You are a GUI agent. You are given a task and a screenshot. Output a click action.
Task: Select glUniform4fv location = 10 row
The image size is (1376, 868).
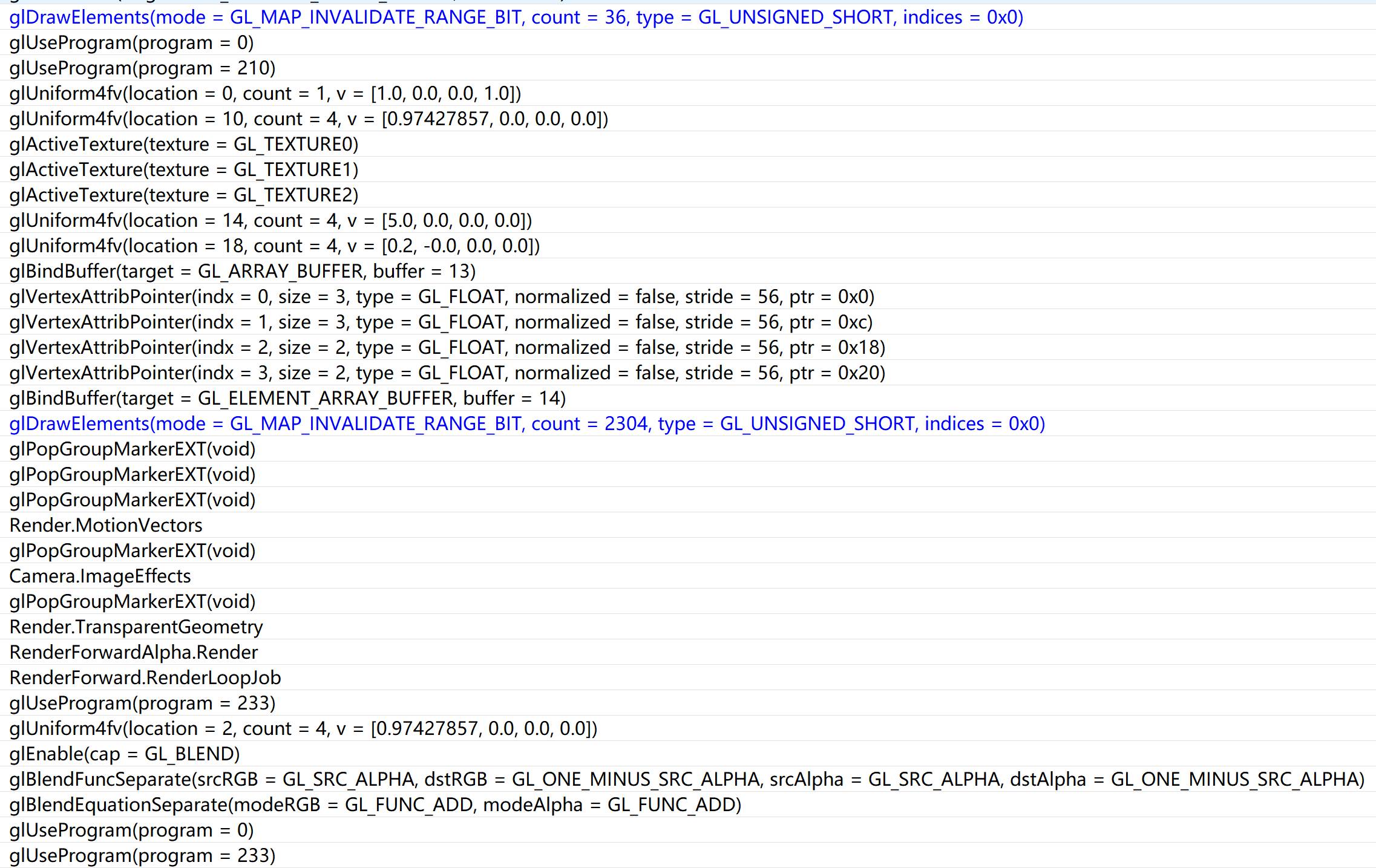(309, 119)
